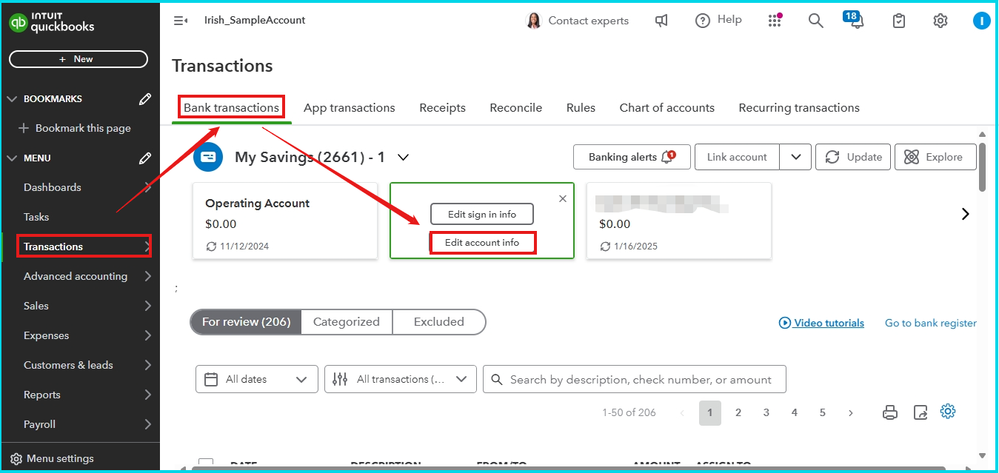The width and height of the screenshot is (999, 473).
Task: Edit menu with the pencil icon
Action: 145,158
